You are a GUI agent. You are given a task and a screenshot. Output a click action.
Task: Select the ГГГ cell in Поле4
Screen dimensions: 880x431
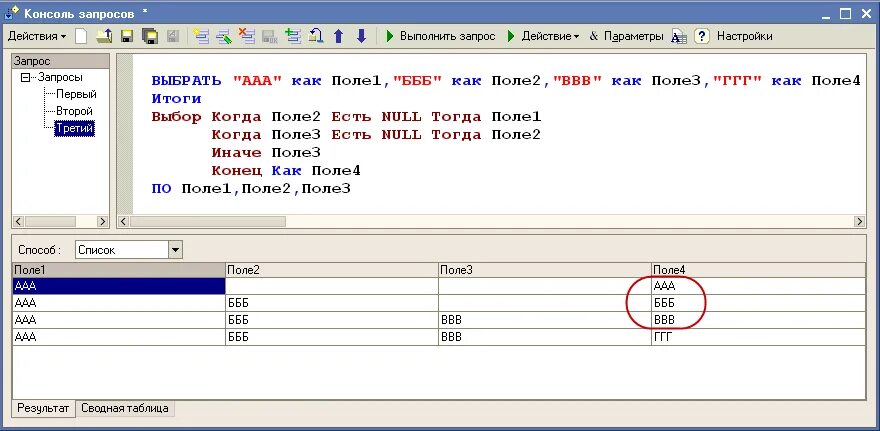[758, 337]
